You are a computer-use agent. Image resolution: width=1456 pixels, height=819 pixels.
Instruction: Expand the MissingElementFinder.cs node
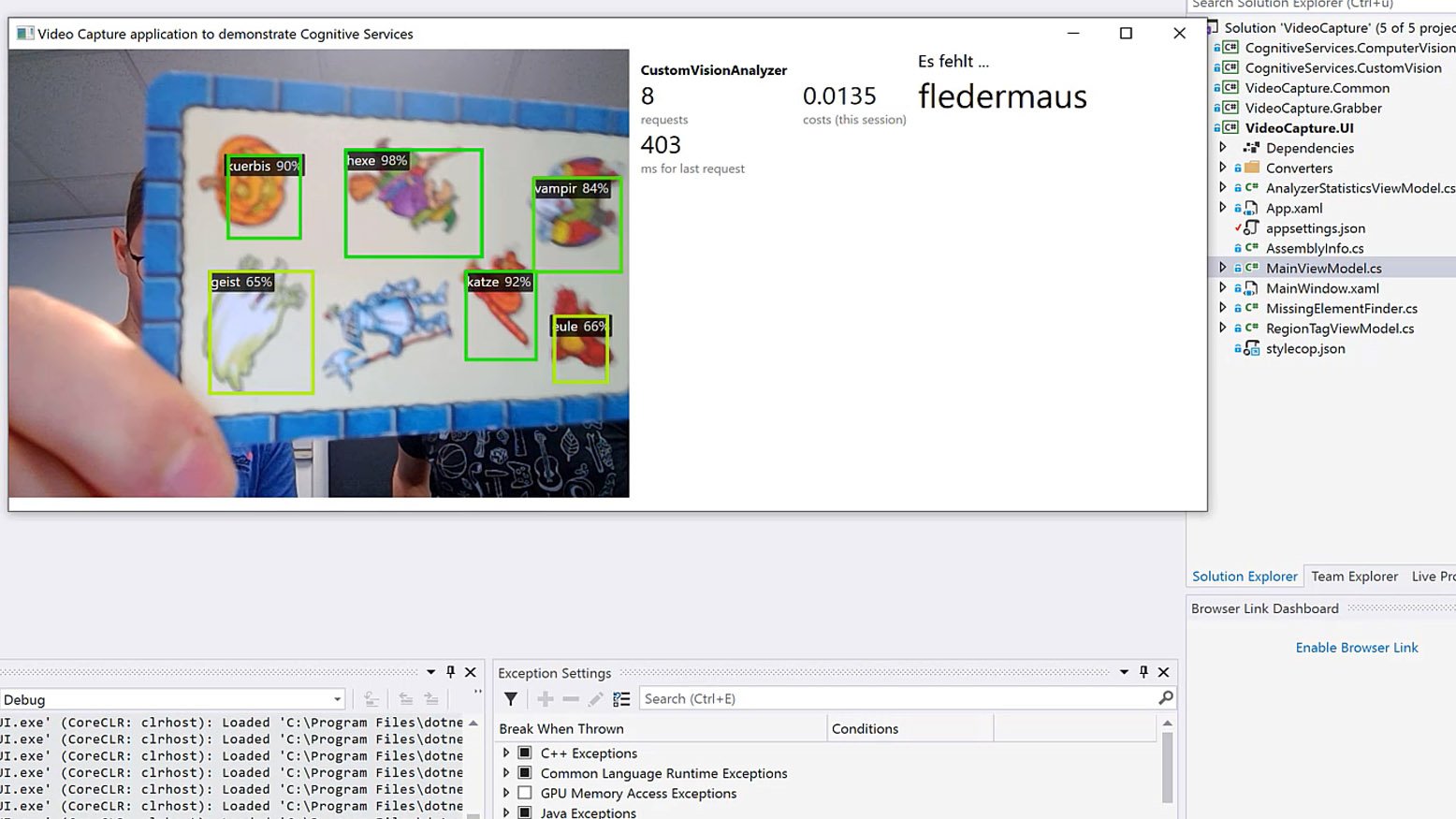[x=1222, y=308]
